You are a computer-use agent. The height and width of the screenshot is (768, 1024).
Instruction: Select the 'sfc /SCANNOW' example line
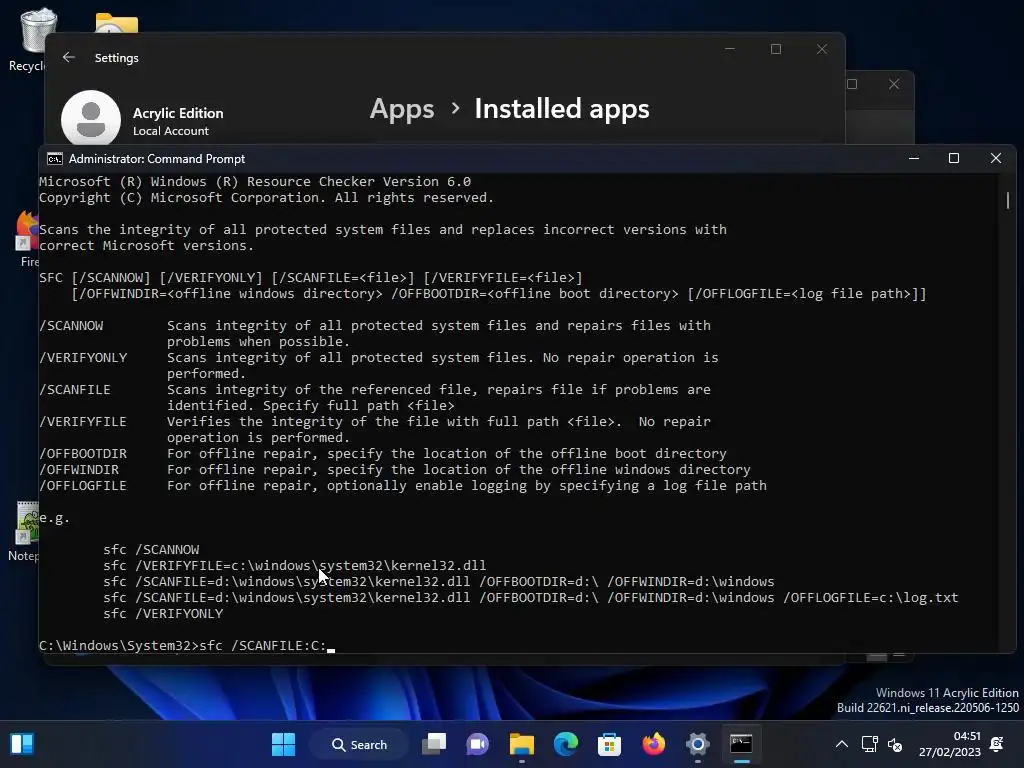pos(151,550)
